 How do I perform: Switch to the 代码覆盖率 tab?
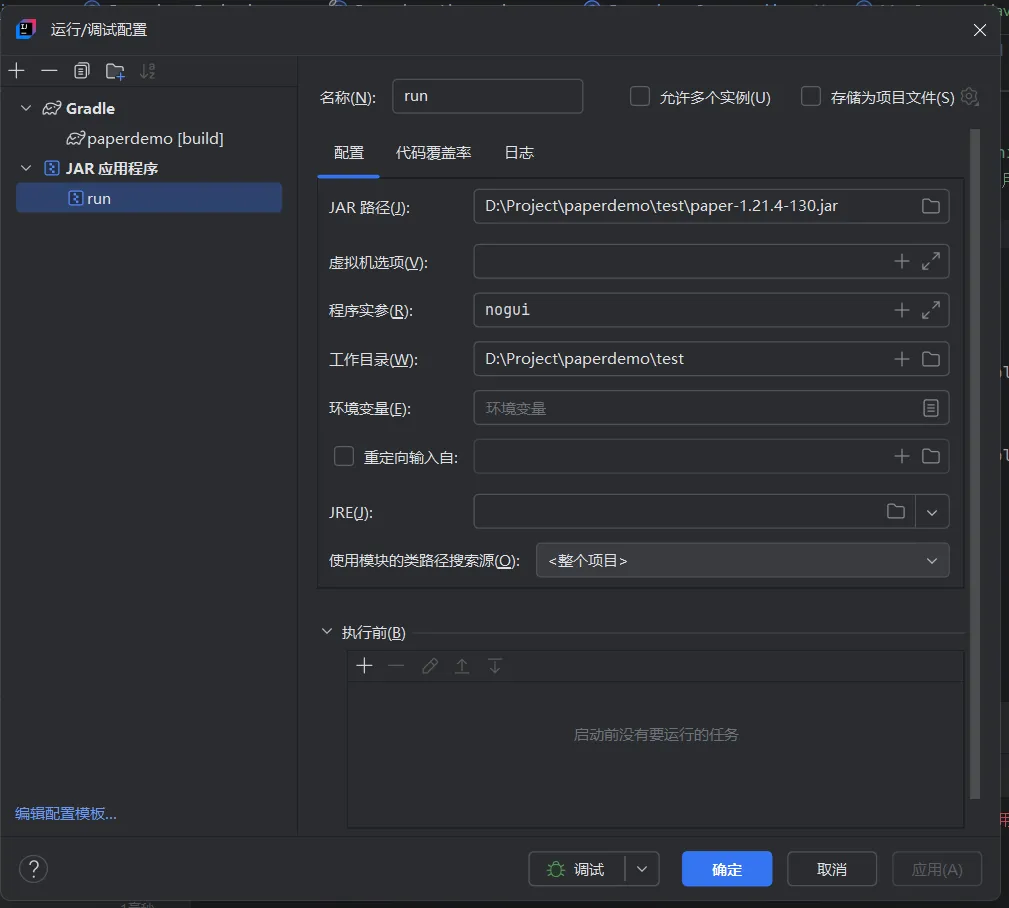433,153
